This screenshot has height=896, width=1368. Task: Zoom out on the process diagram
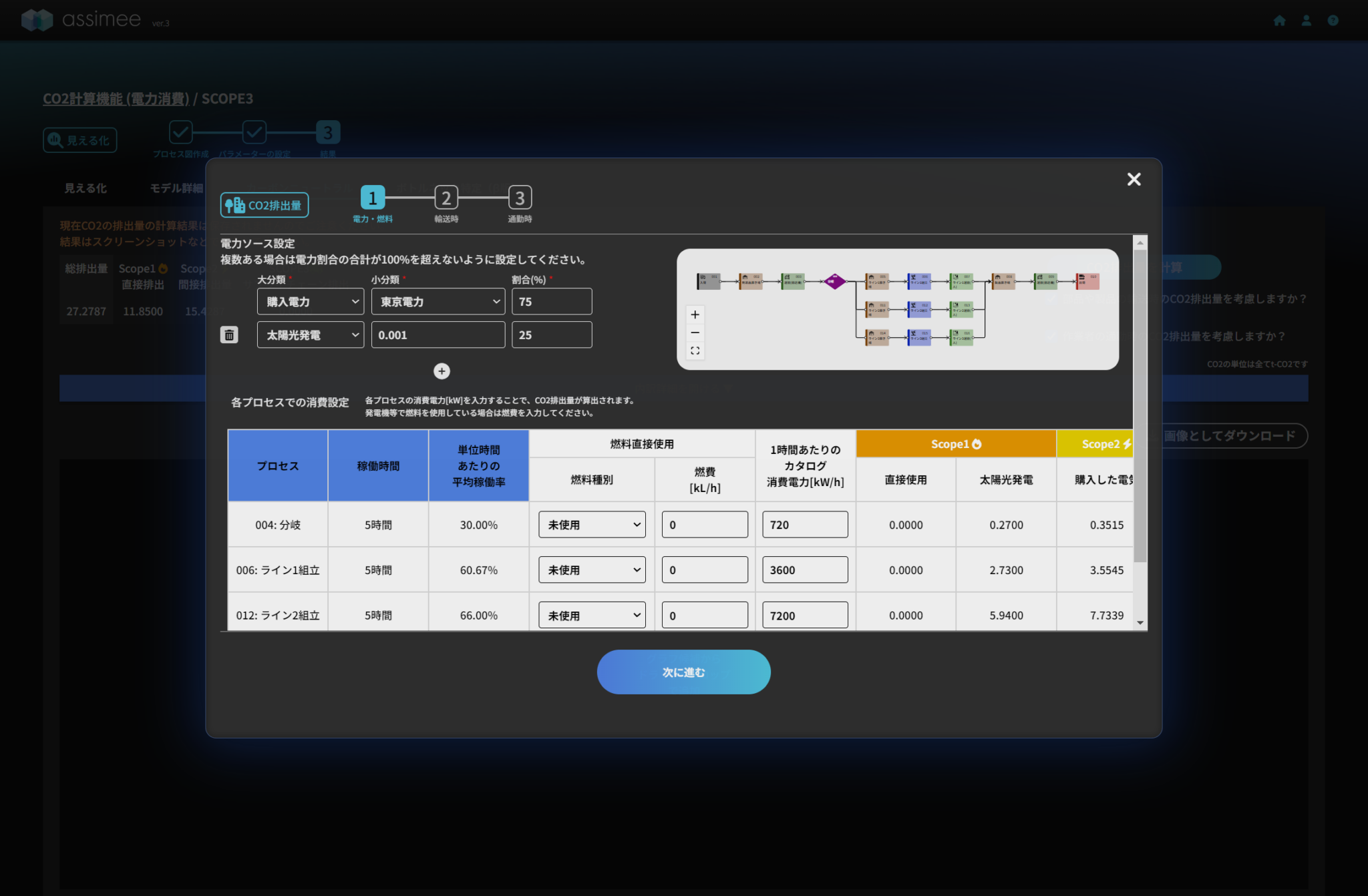(695, 332)
